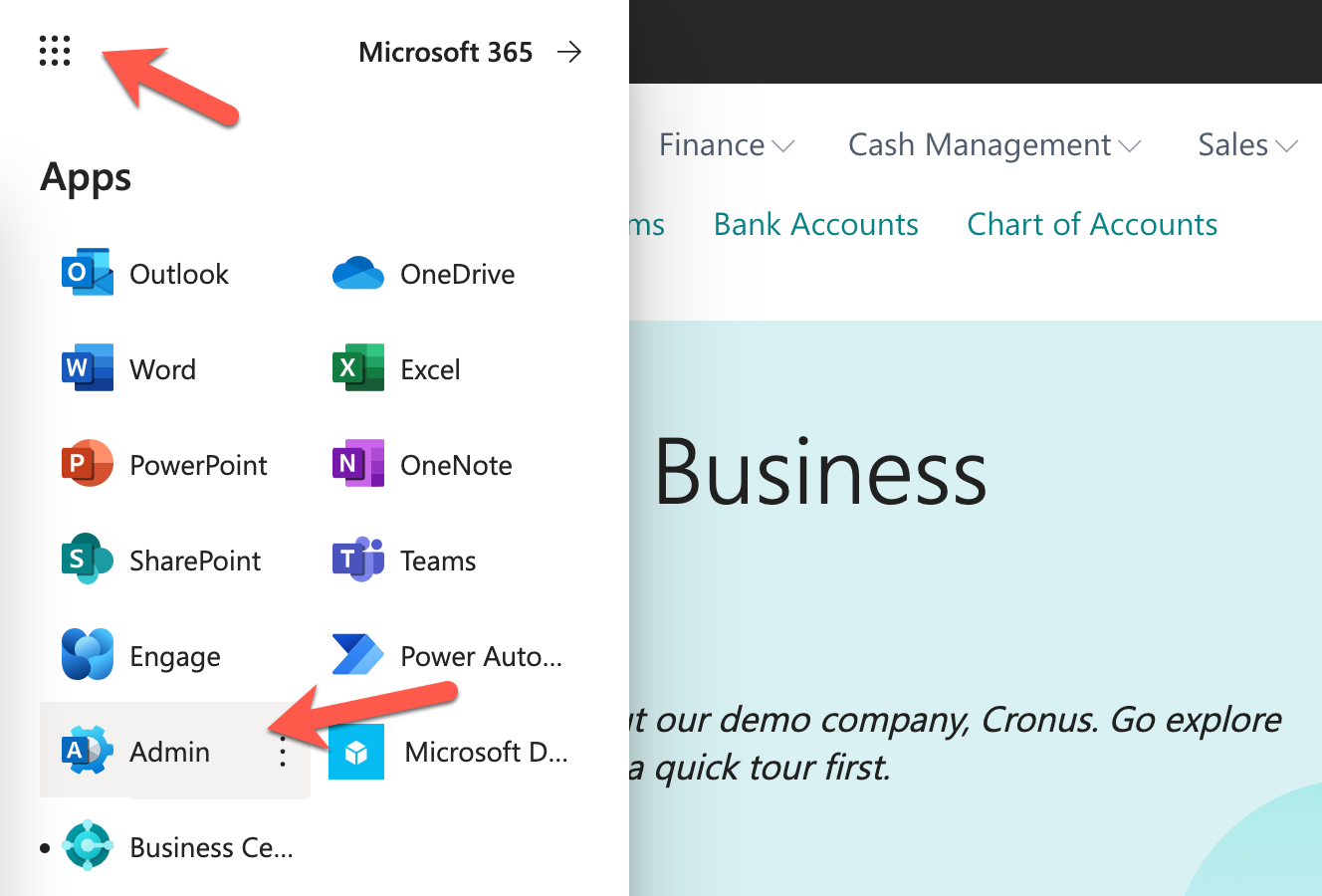Go to Microsoft 365 arrow link
Screen dimensions: 1322x896
470,52
